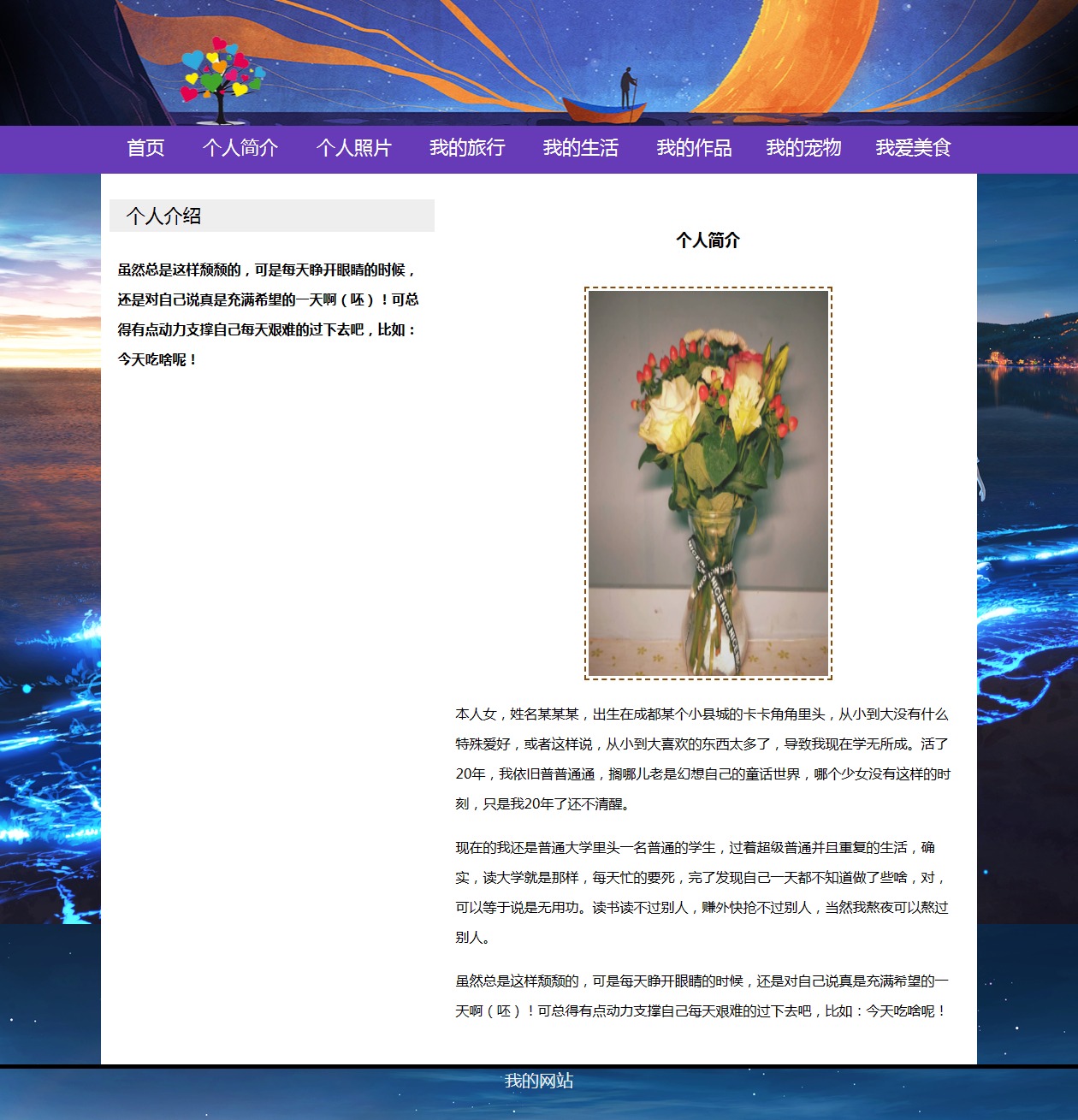The height and width of the screenshot is (1120, 1078).
Task: Click the last paragraph under the photo
Action: coord(702,996)
